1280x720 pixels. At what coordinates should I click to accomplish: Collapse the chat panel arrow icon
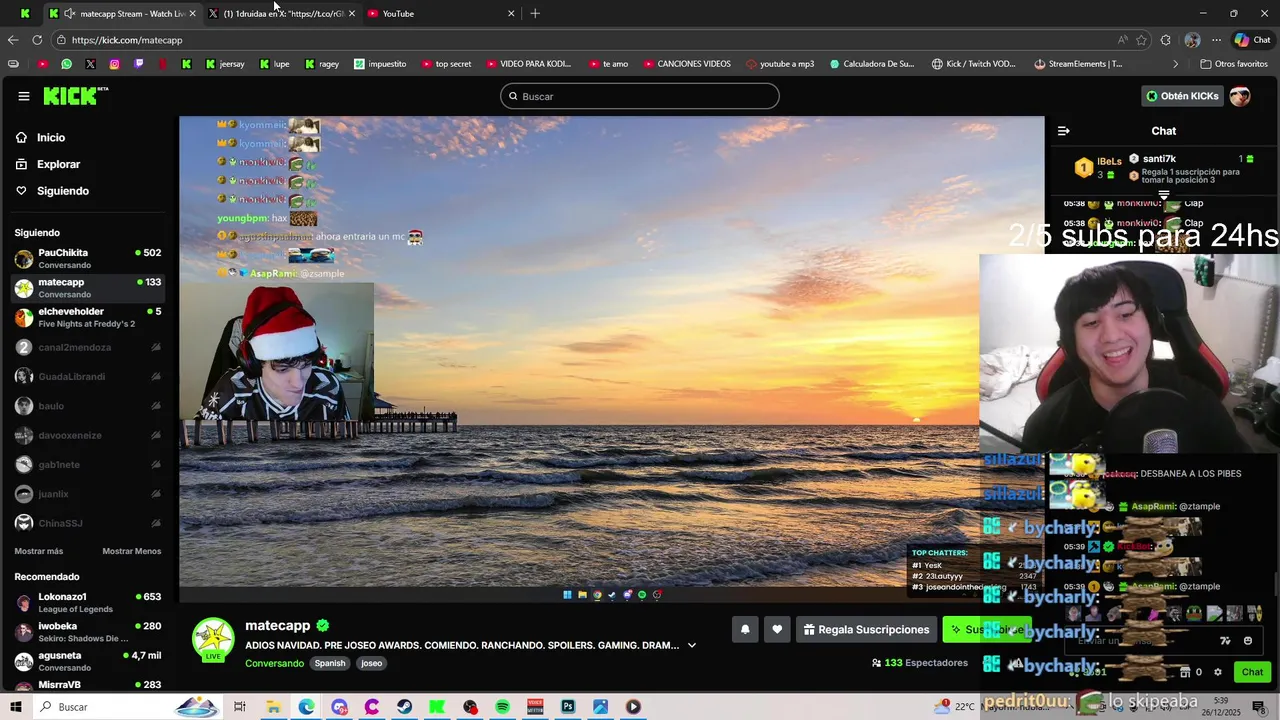[1064, 131]
